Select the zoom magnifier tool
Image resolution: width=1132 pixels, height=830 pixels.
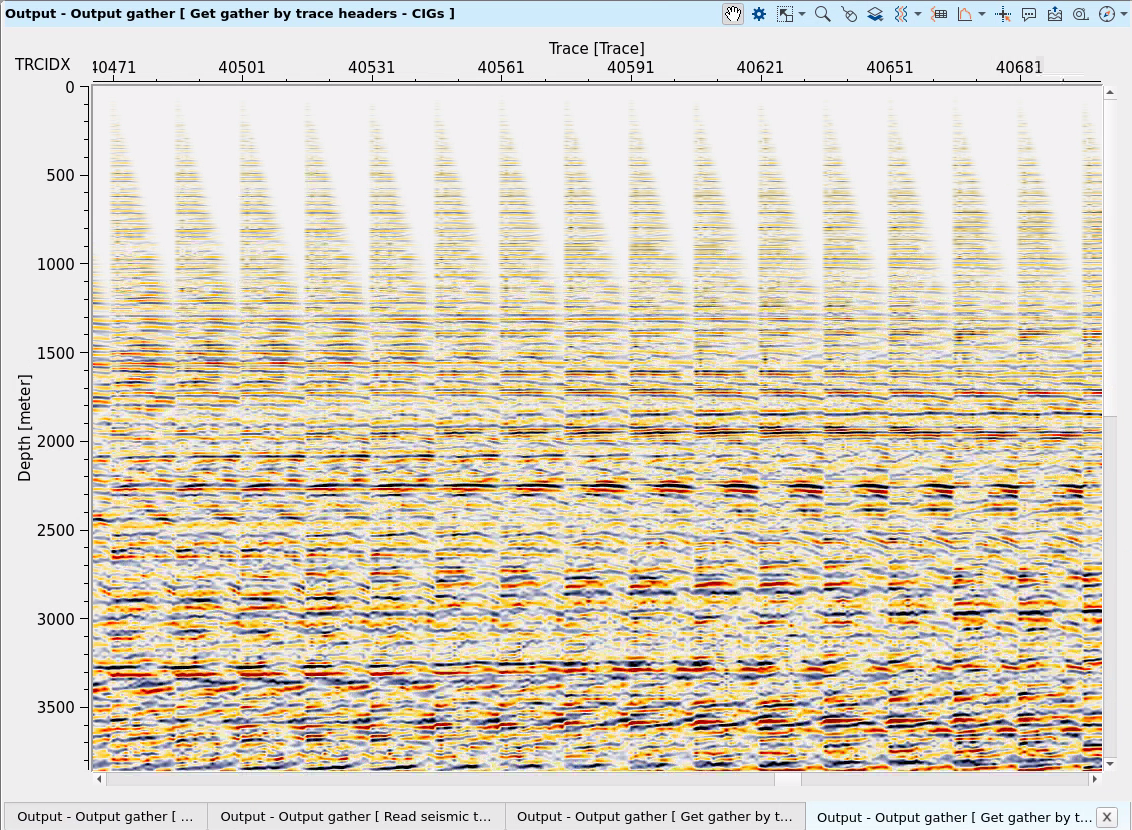(x=823, y=14)
